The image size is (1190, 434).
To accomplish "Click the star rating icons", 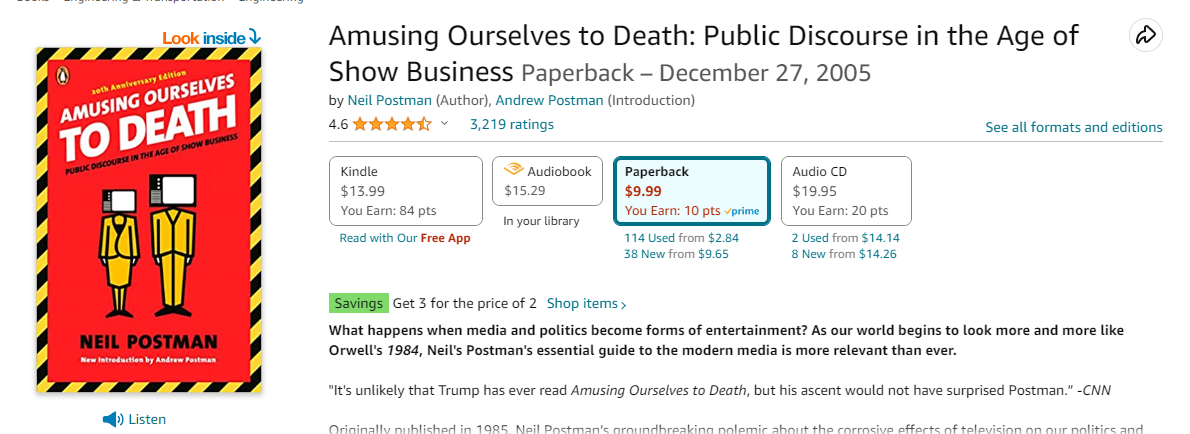I will [391, 124].
